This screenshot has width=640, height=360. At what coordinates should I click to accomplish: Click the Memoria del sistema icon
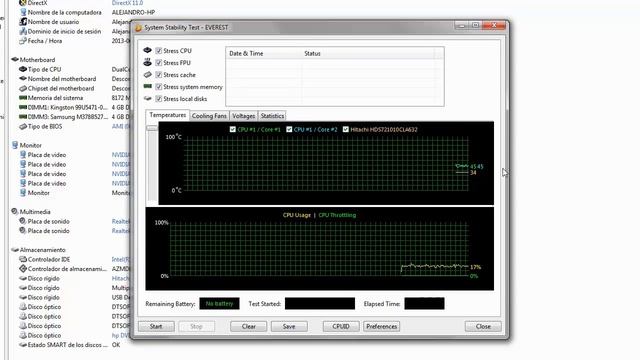point(23,98)
